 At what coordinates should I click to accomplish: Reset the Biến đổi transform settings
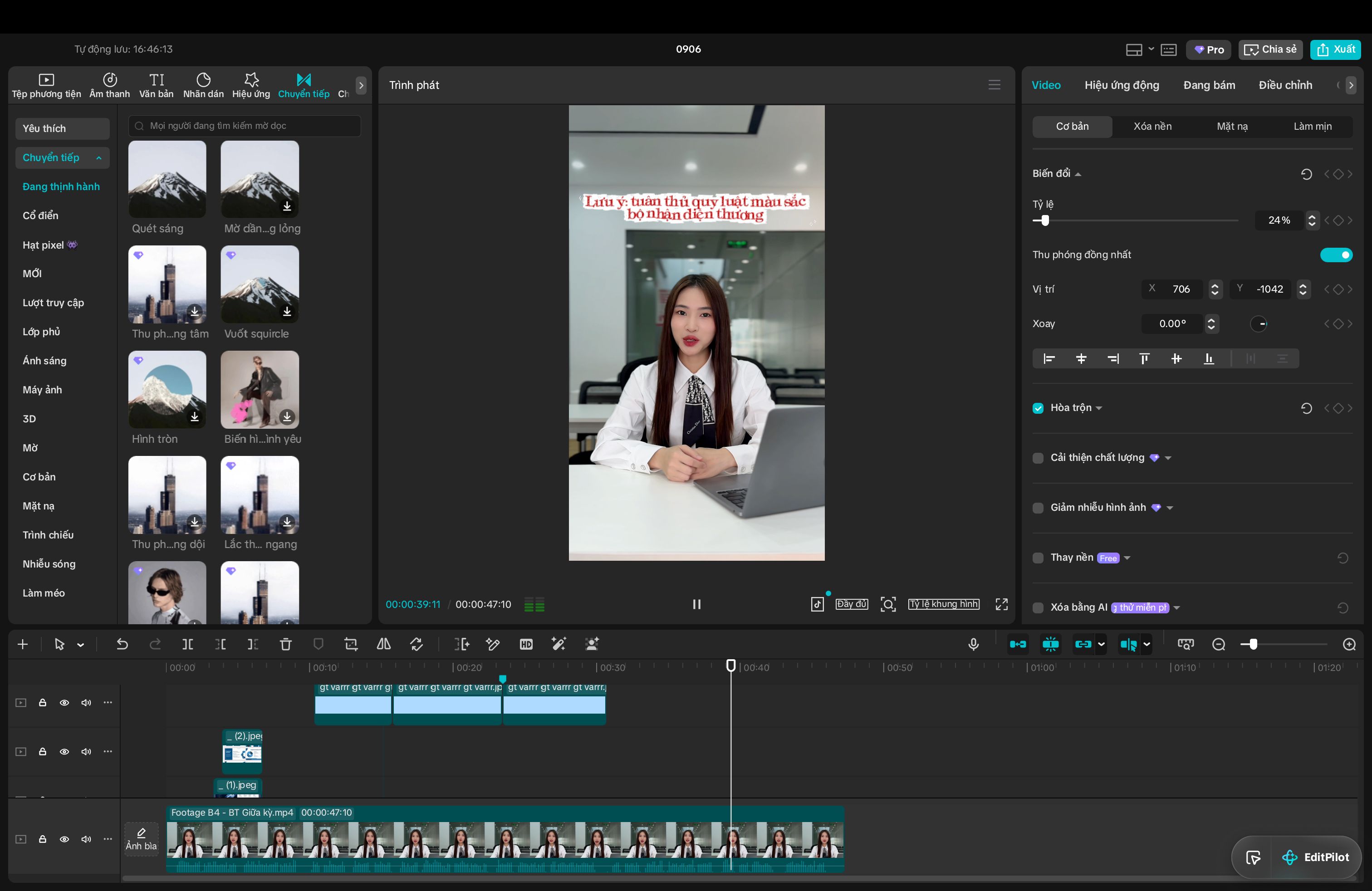[1306, 174]
